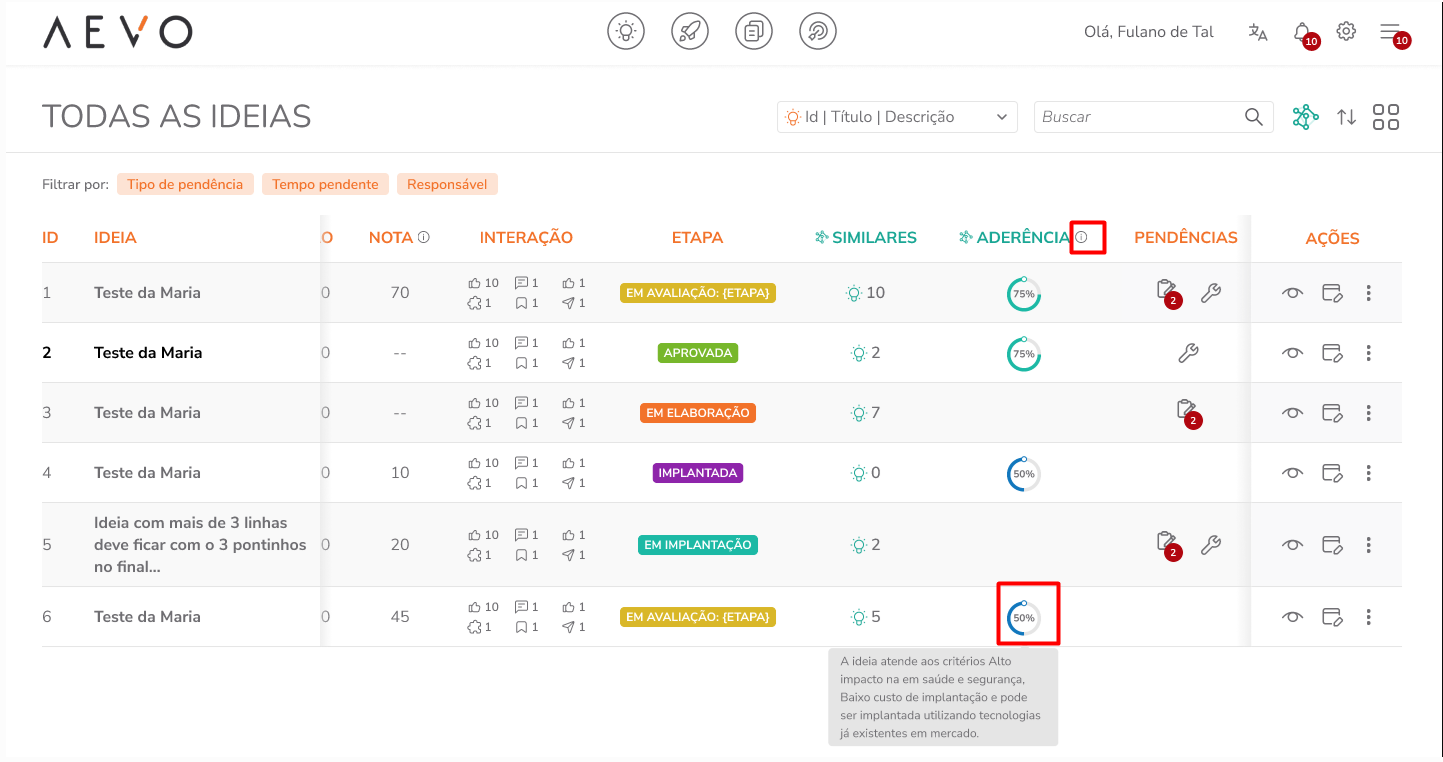View idea 3 with eye icon
1443x762 pixels.
click(1292, 413)
